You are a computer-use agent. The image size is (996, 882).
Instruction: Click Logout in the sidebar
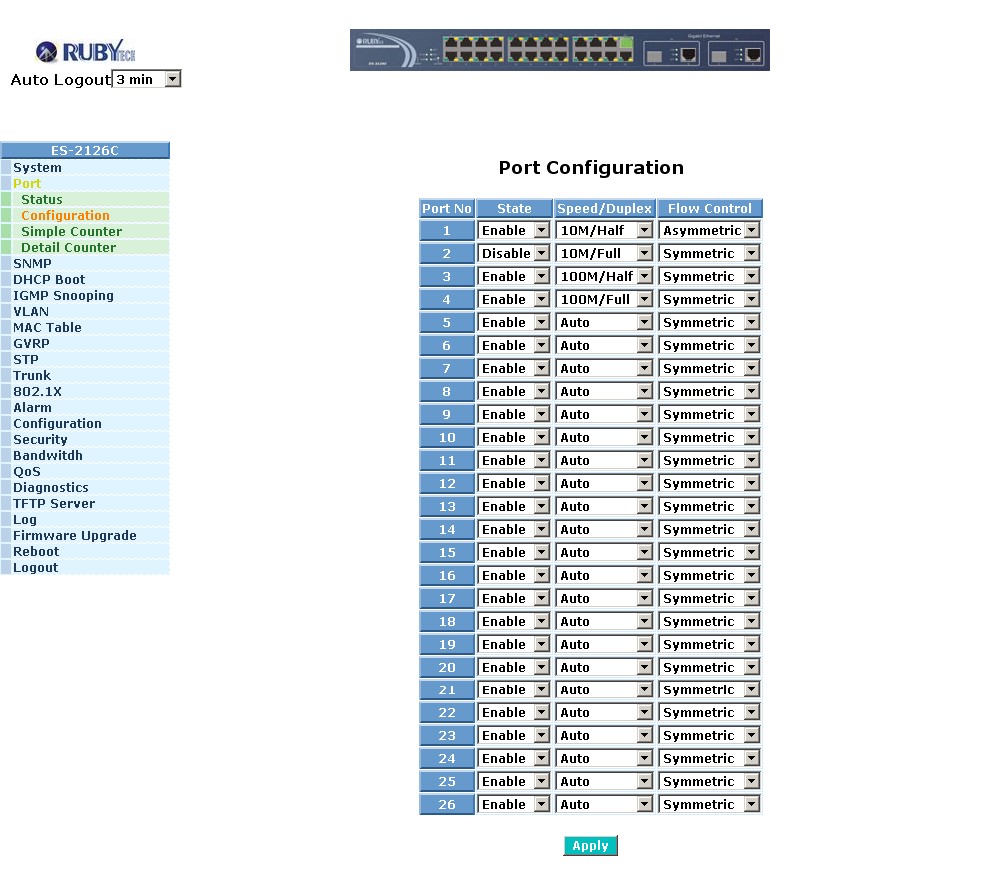pyautogui.click(x=36, y=568)
